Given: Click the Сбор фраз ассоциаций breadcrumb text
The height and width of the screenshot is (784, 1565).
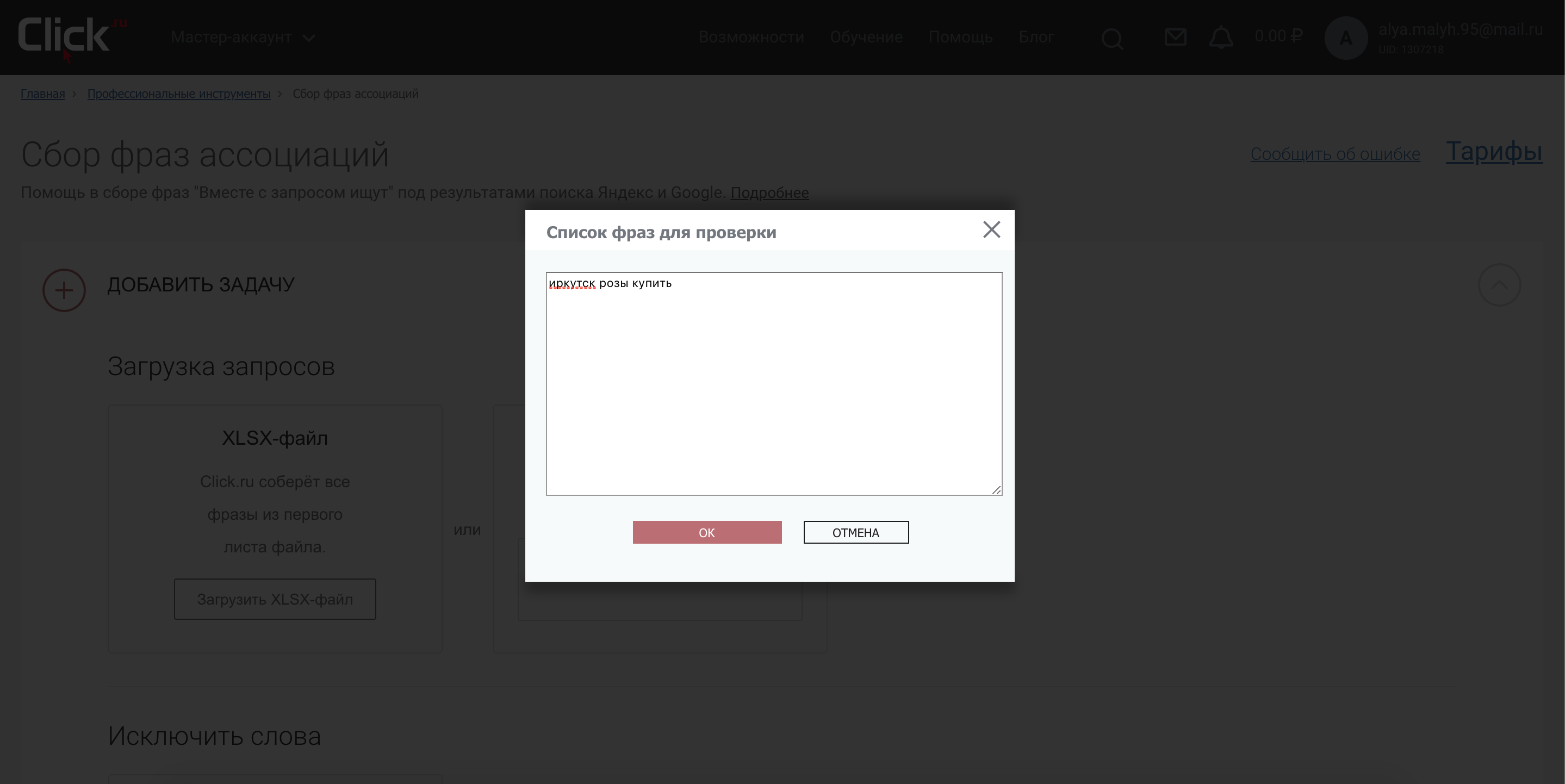Looking at the screenshot, I should (x=356, y=94).
